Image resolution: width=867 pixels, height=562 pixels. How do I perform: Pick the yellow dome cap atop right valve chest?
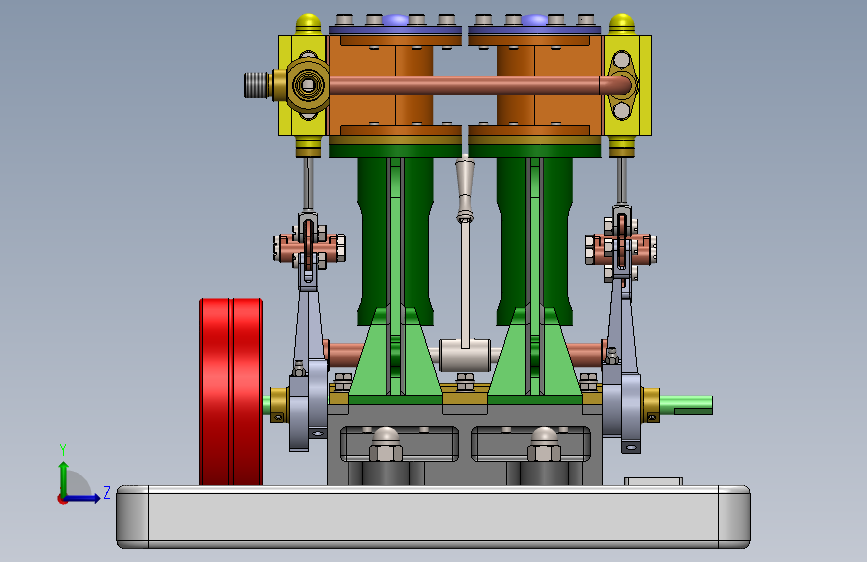click(x=621, y=24)
